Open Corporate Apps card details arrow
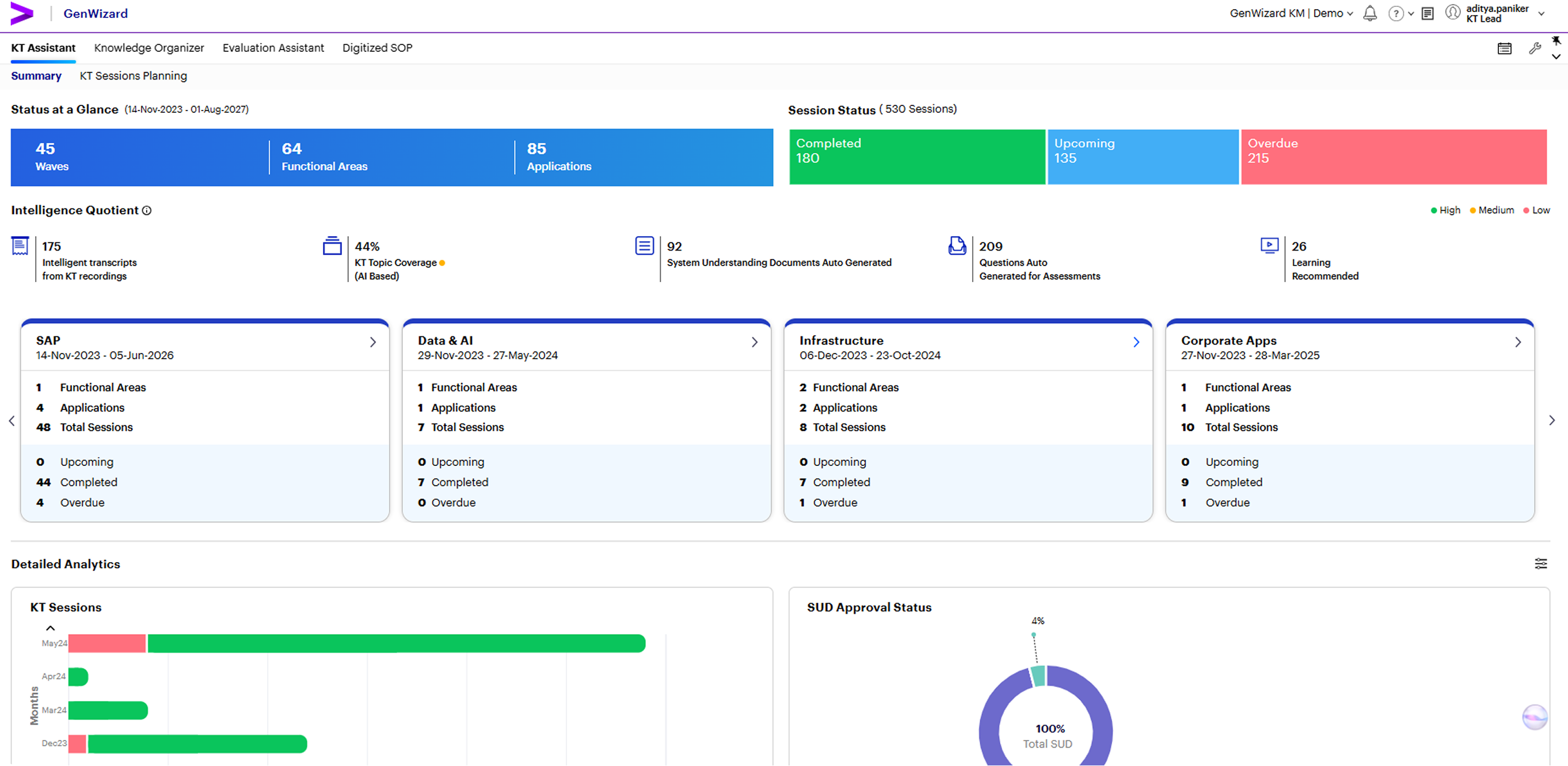Viewport: 1568px width, 766px height. coord(1518,342)
